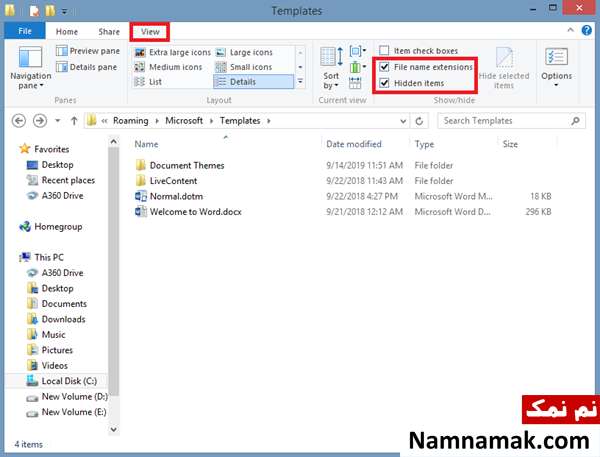Image resolution: width=600 pixels, height=457 pixels.
Task: Choose Extra large icons layout
Action: pyautogui.click(x=173, y=52)
